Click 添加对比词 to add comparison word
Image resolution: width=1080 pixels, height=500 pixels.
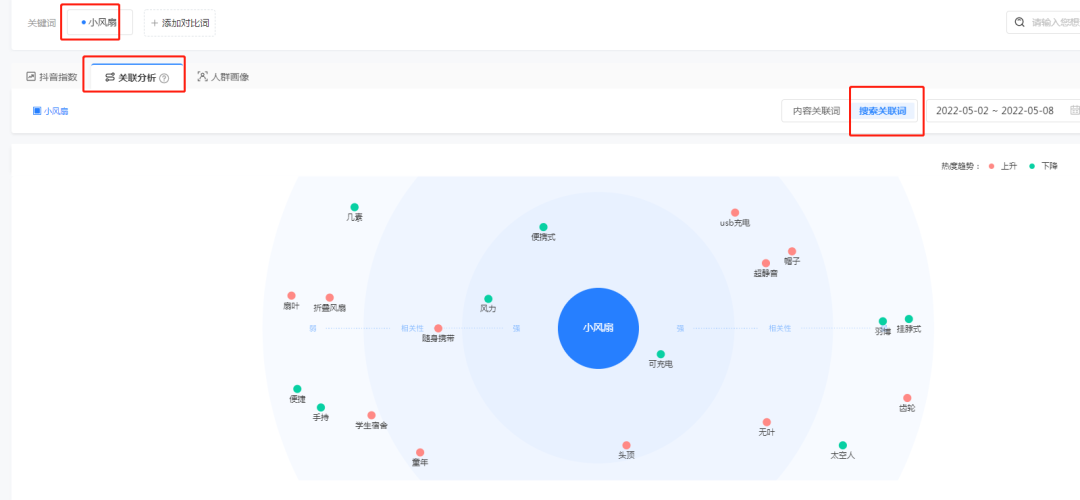180,23
